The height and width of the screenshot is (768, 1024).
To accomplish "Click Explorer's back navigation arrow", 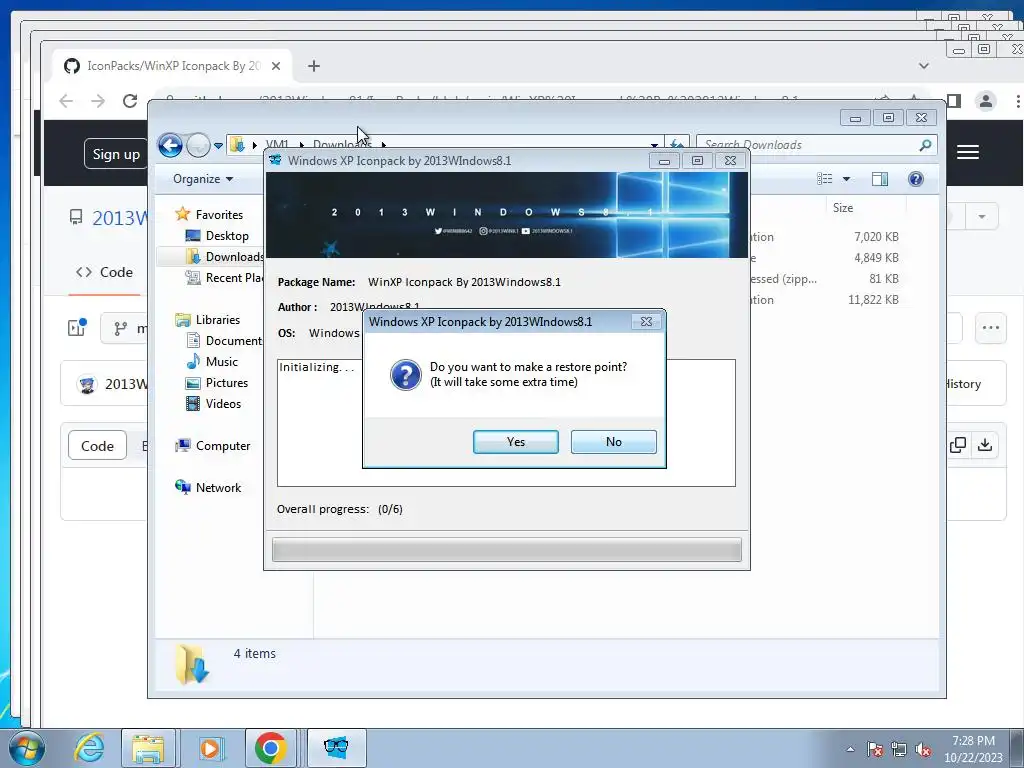I will [170, 145].
